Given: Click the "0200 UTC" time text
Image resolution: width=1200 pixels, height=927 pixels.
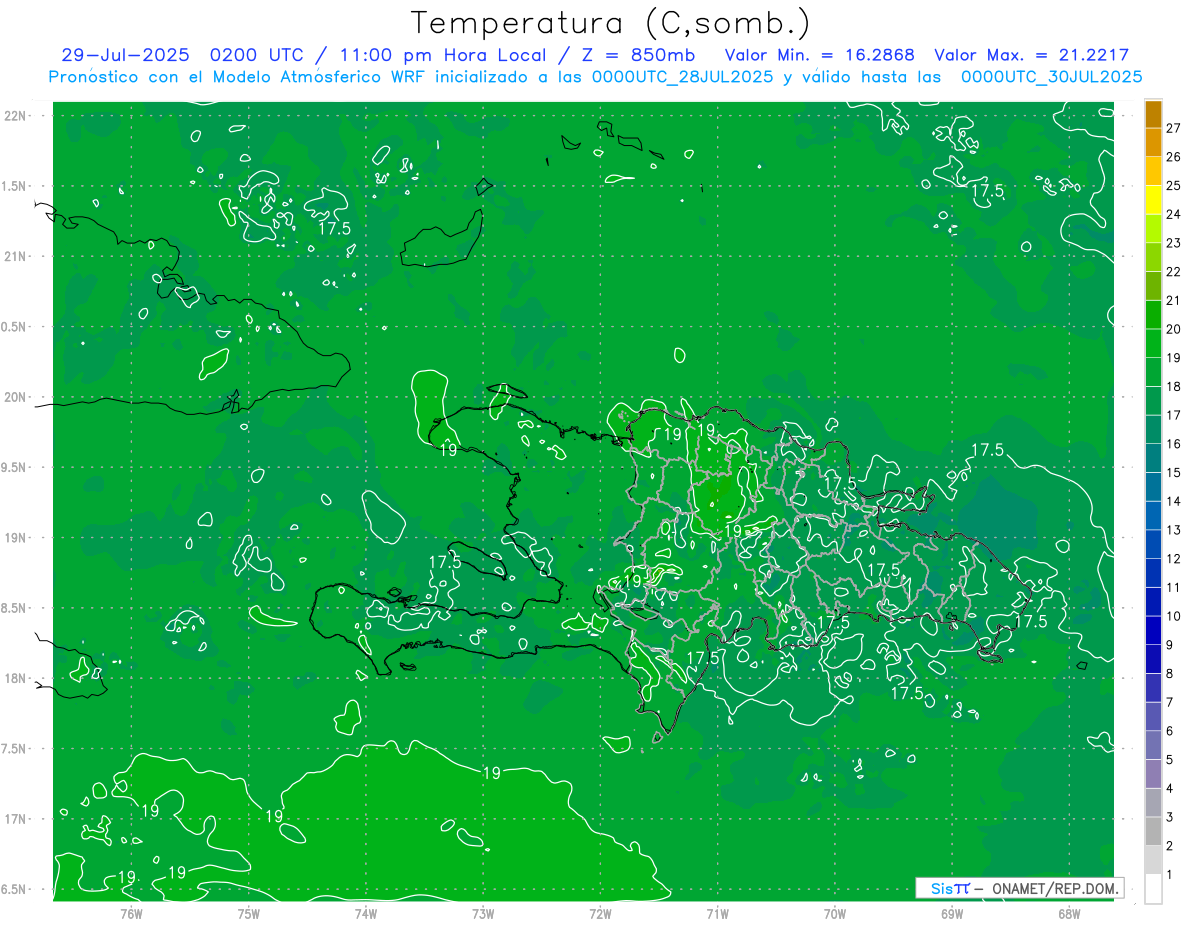Looking at the screenshot, I should [255, 55].
